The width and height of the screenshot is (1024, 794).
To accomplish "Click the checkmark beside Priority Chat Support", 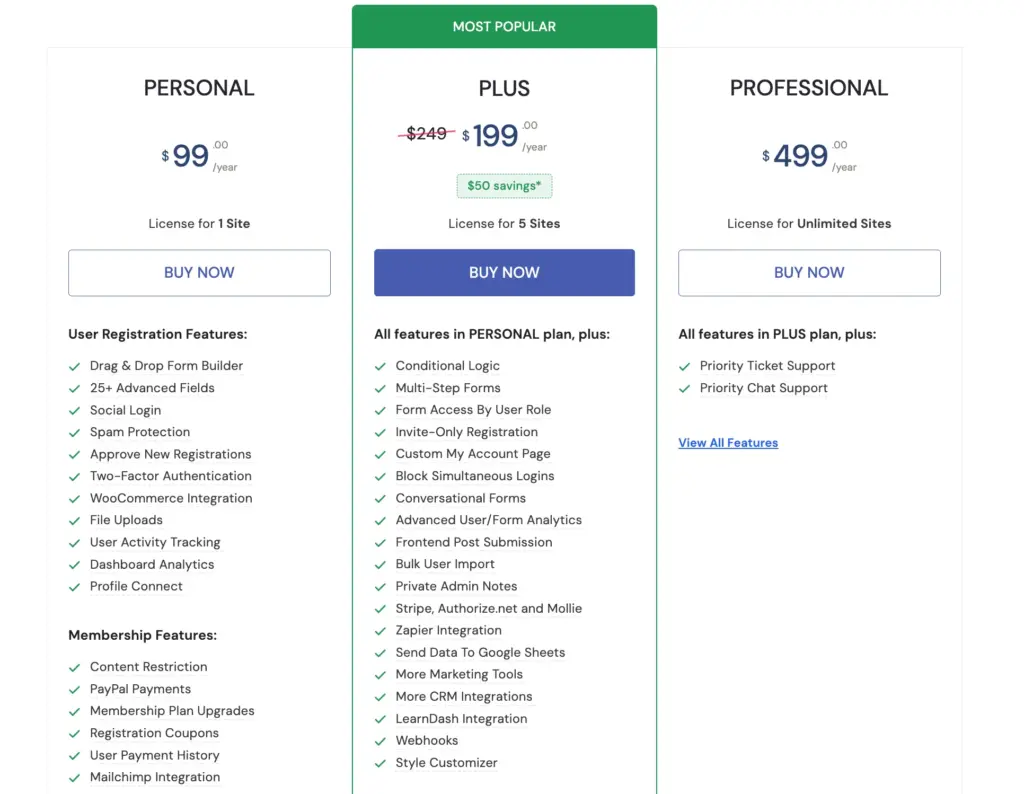I will 684,388.
